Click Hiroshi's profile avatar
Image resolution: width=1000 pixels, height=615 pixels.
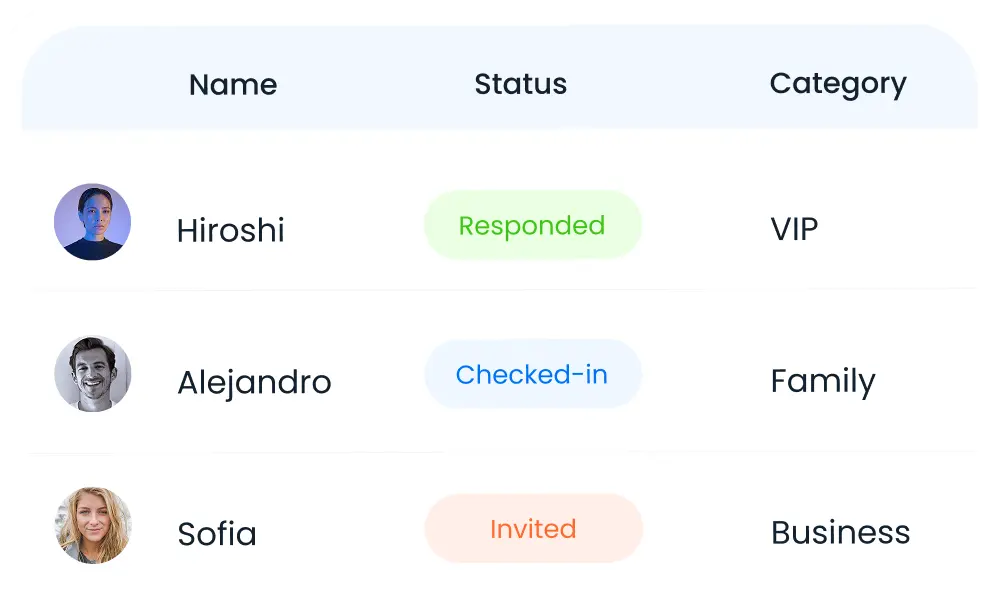(x=92, y=222)
